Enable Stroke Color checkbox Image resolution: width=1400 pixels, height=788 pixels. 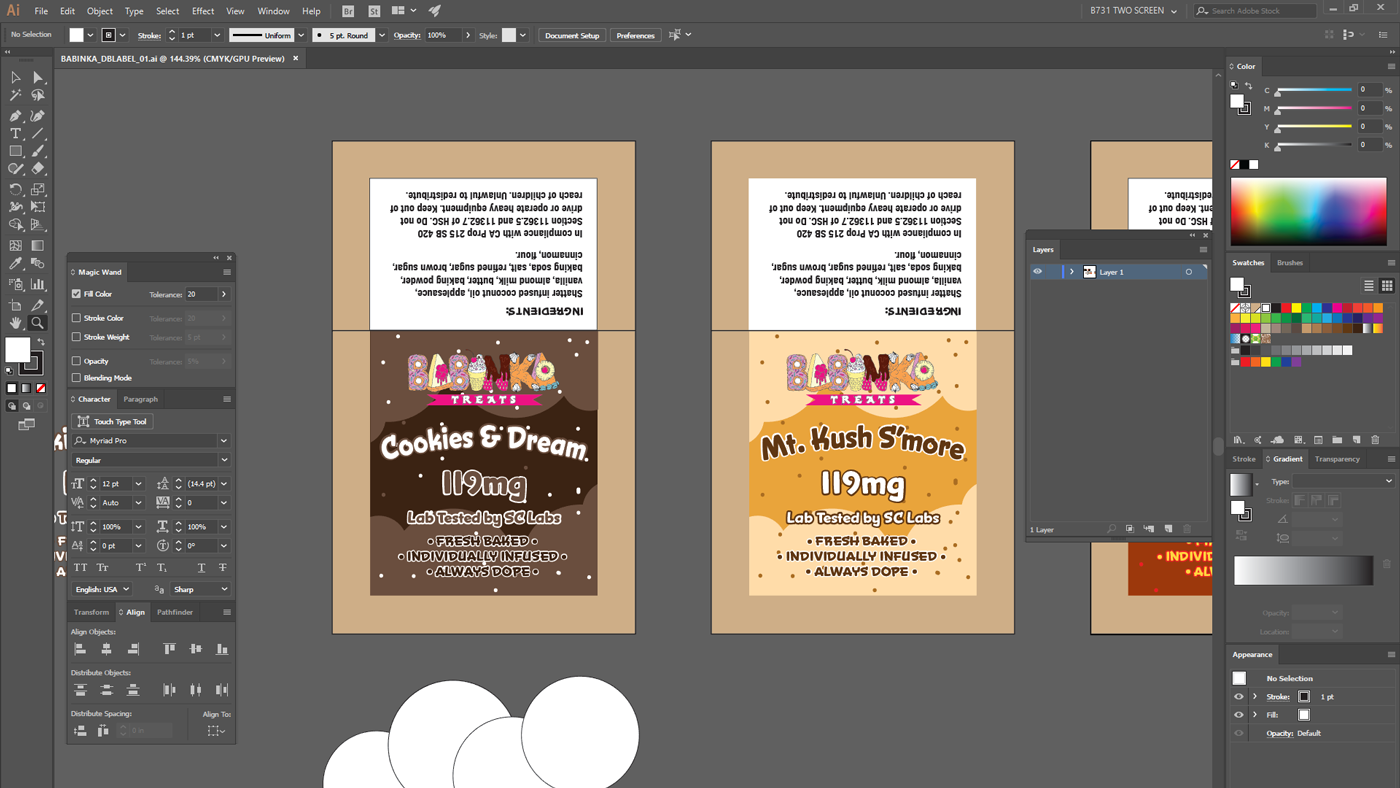76,318
